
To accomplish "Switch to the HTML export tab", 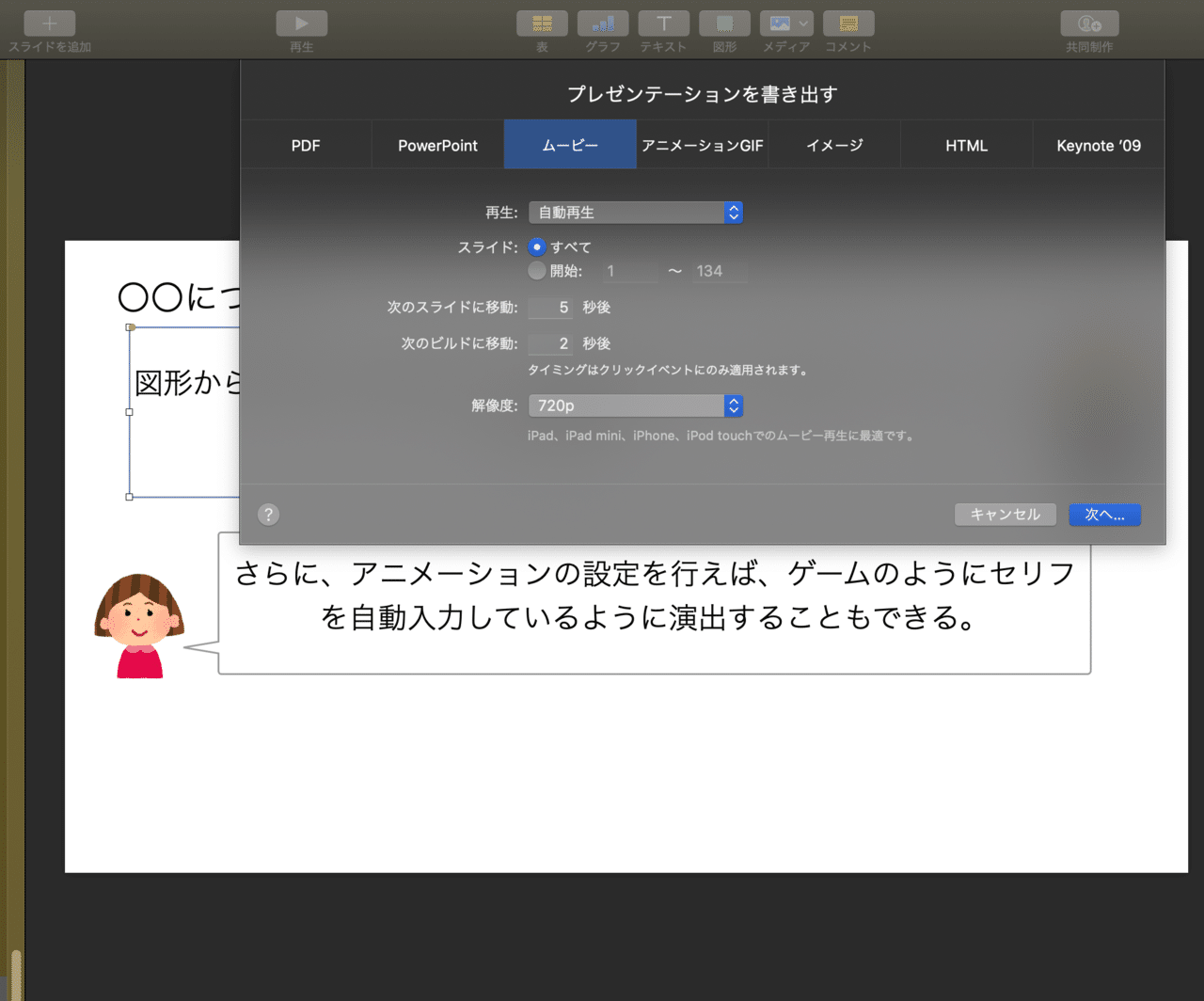I will click(x=967, y=145).
